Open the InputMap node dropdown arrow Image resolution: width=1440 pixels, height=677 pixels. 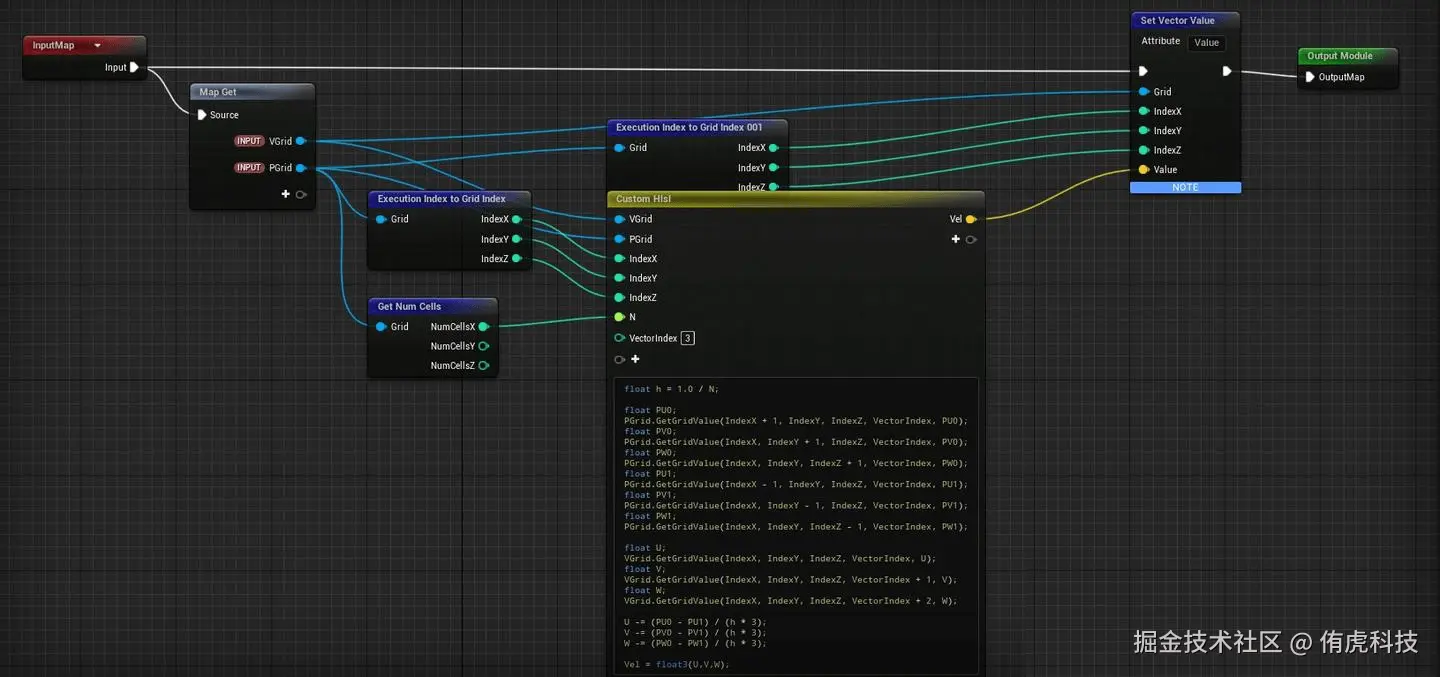click(x=97, y=46)
